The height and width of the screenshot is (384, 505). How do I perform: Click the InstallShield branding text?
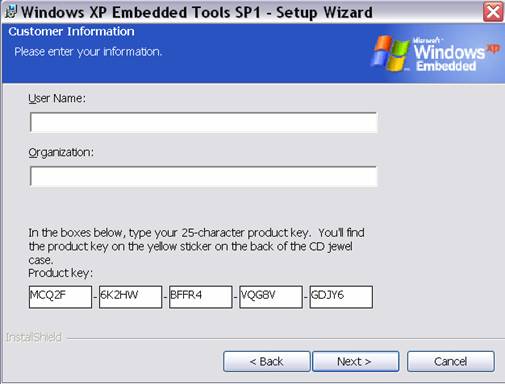point(34,337)
